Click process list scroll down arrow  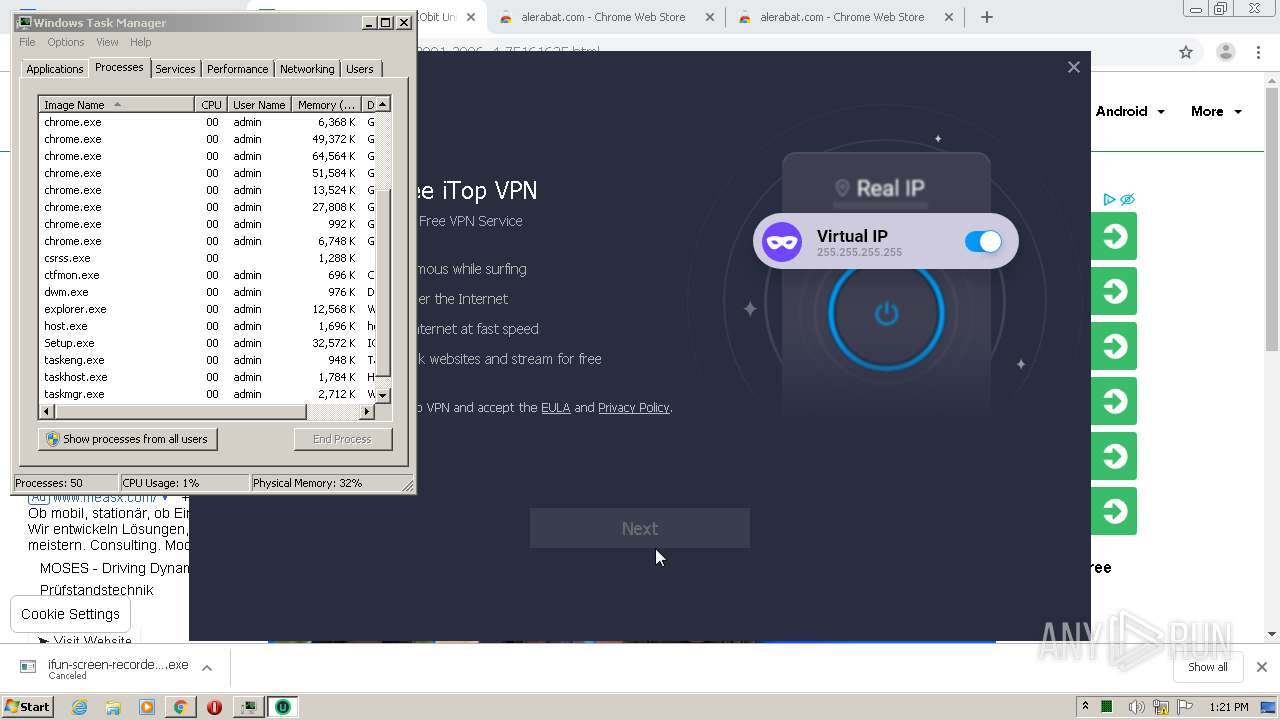[382, 396]
